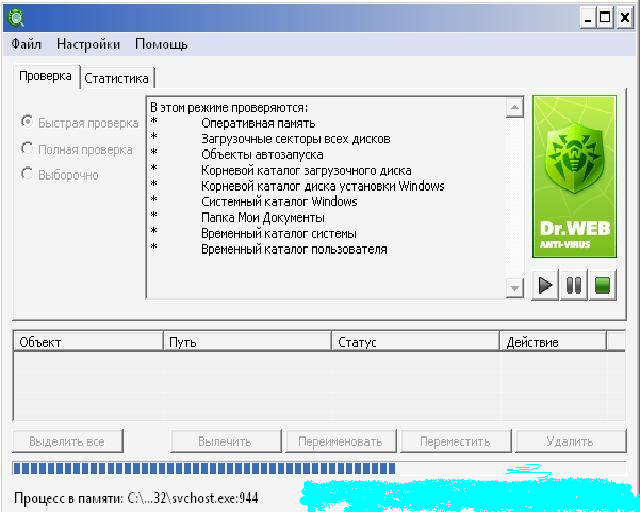Viewport: 640px width, 512px height.
Task: Click the Объекты автозапуска line
Action: [x=262, y=155]
